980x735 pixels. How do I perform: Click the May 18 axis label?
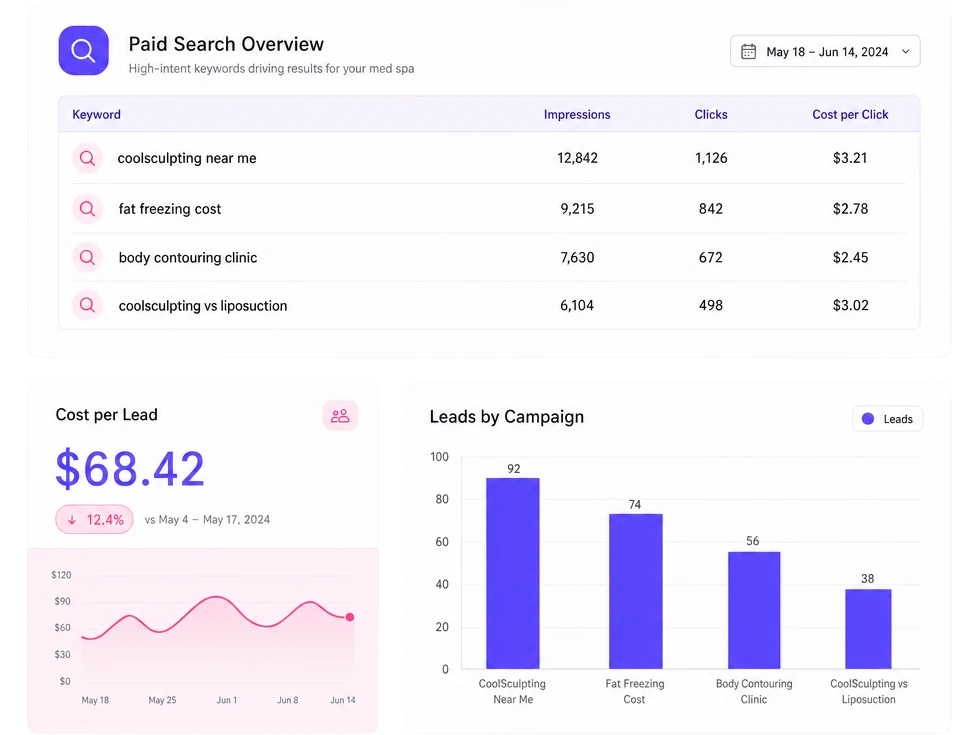pyautogui.click(x=95, y=700)
